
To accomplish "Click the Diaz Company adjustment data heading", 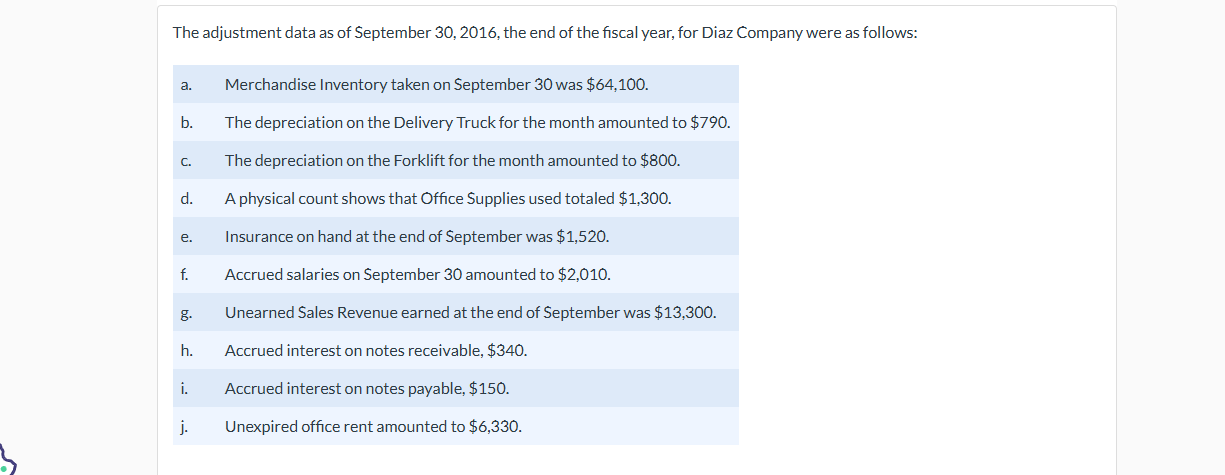I will tap(545, 32).
